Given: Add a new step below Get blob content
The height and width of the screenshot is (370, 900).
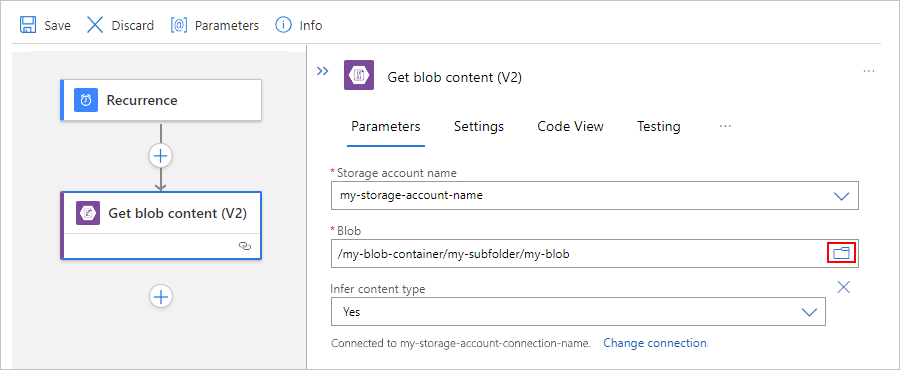Looking at the screenshot, I should click(x=161, y=297).
